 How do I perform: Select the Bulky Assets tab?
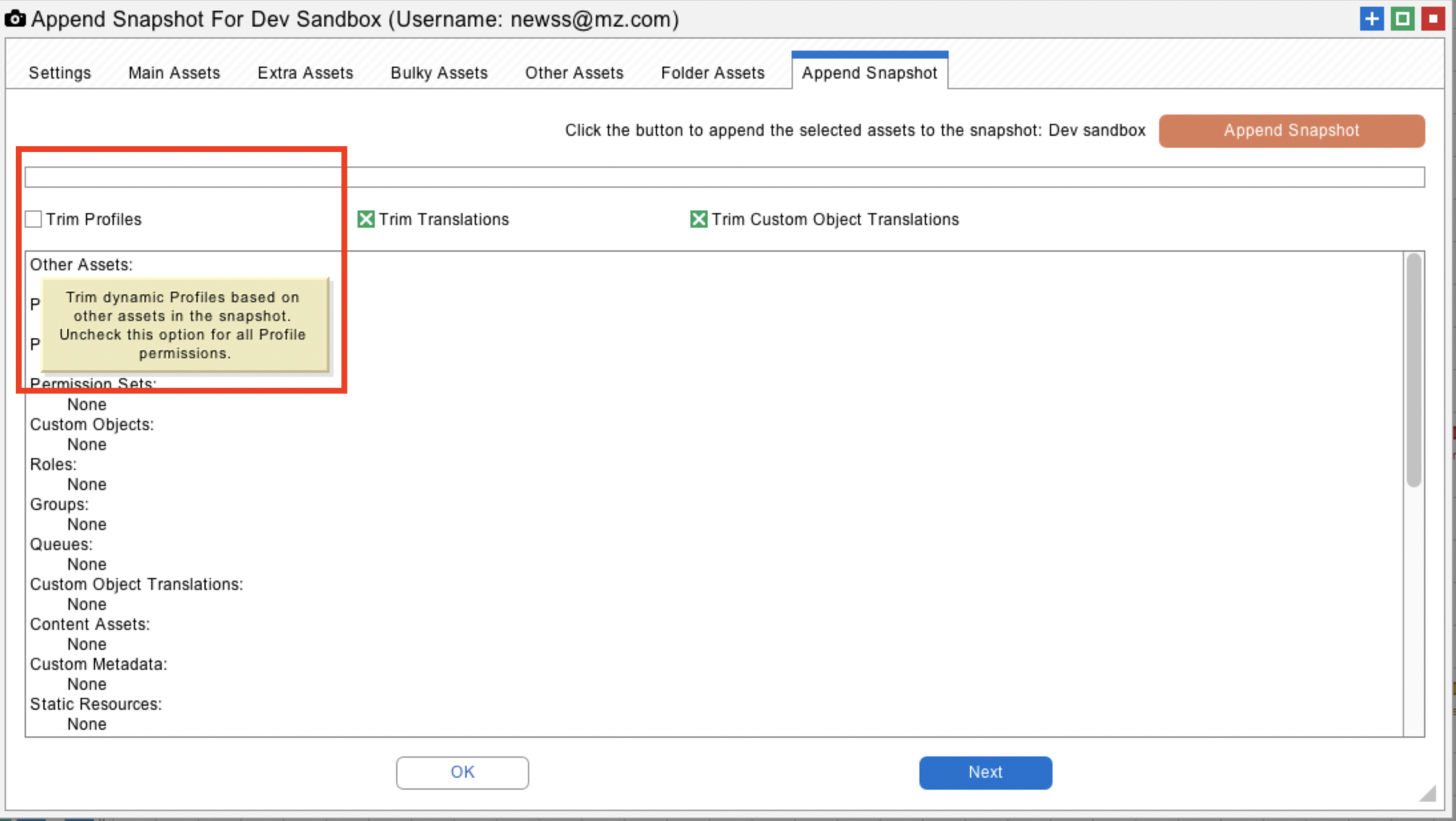coord(439,73)
